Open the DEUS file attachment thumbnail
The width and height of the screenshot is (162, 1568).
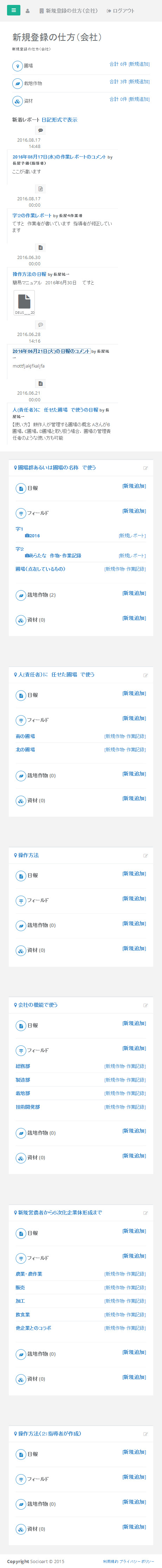tap(24, 303)
